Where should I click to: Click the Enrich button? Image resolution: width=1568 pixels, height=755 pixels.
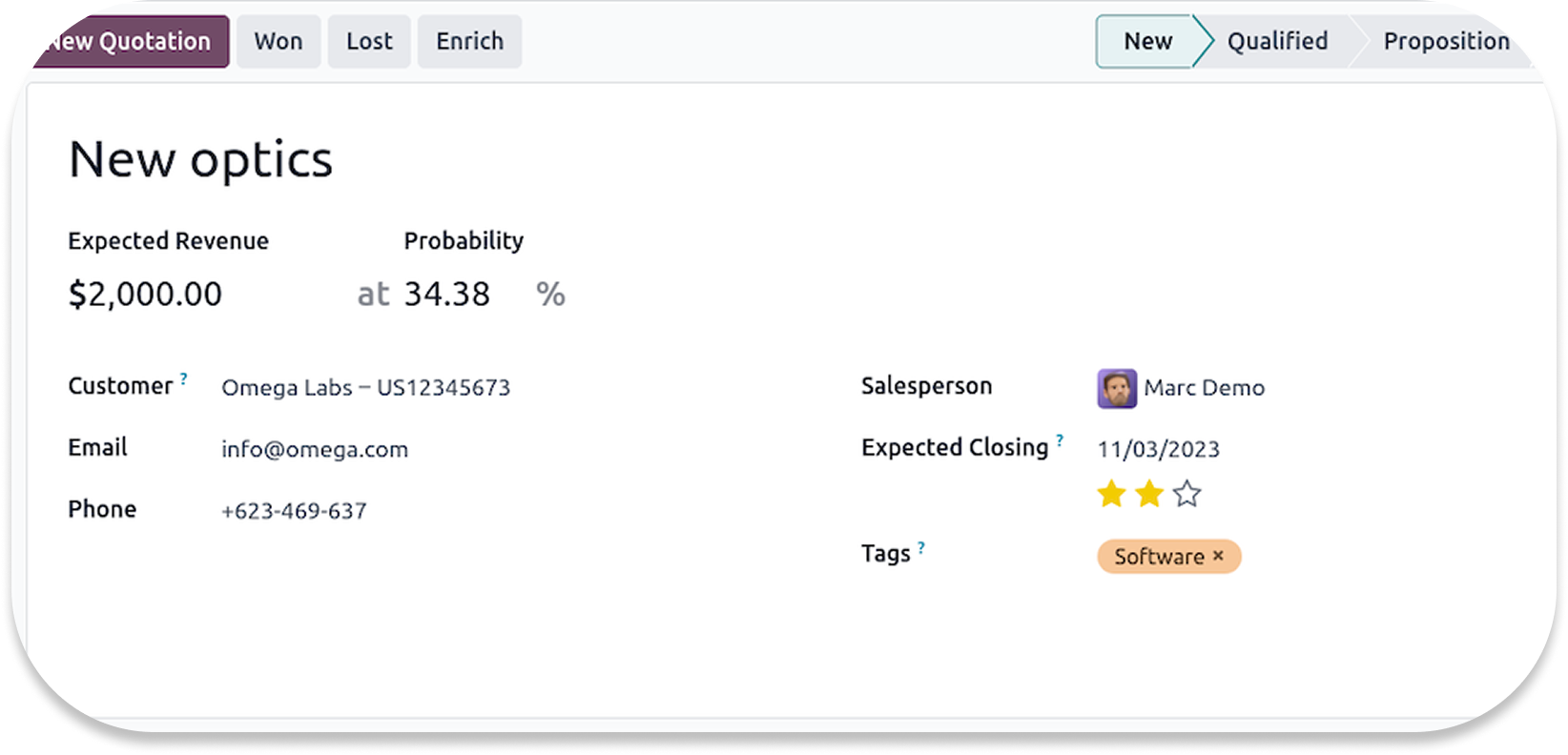(469, 41)
